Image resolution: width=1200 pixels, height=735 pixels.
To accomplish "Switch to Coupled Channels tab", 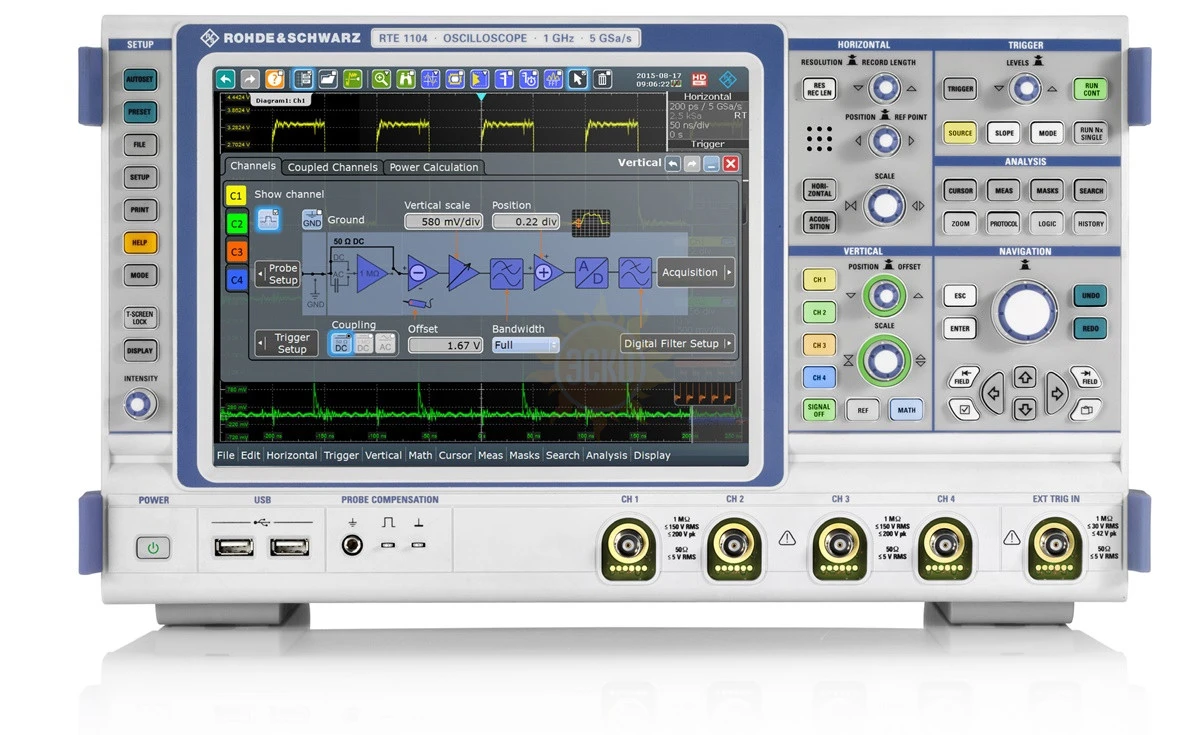I will point(333,167).
